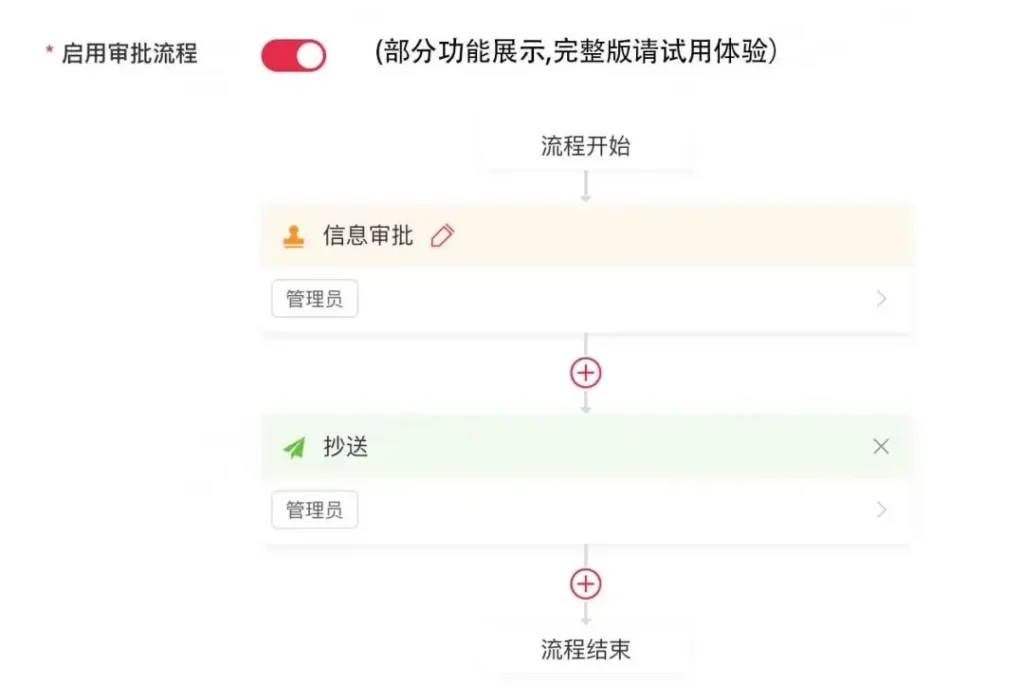Click the 抄送 node title
This screenshot has height=685, width=1024.
pyautogui.click(x=345, y=447)
